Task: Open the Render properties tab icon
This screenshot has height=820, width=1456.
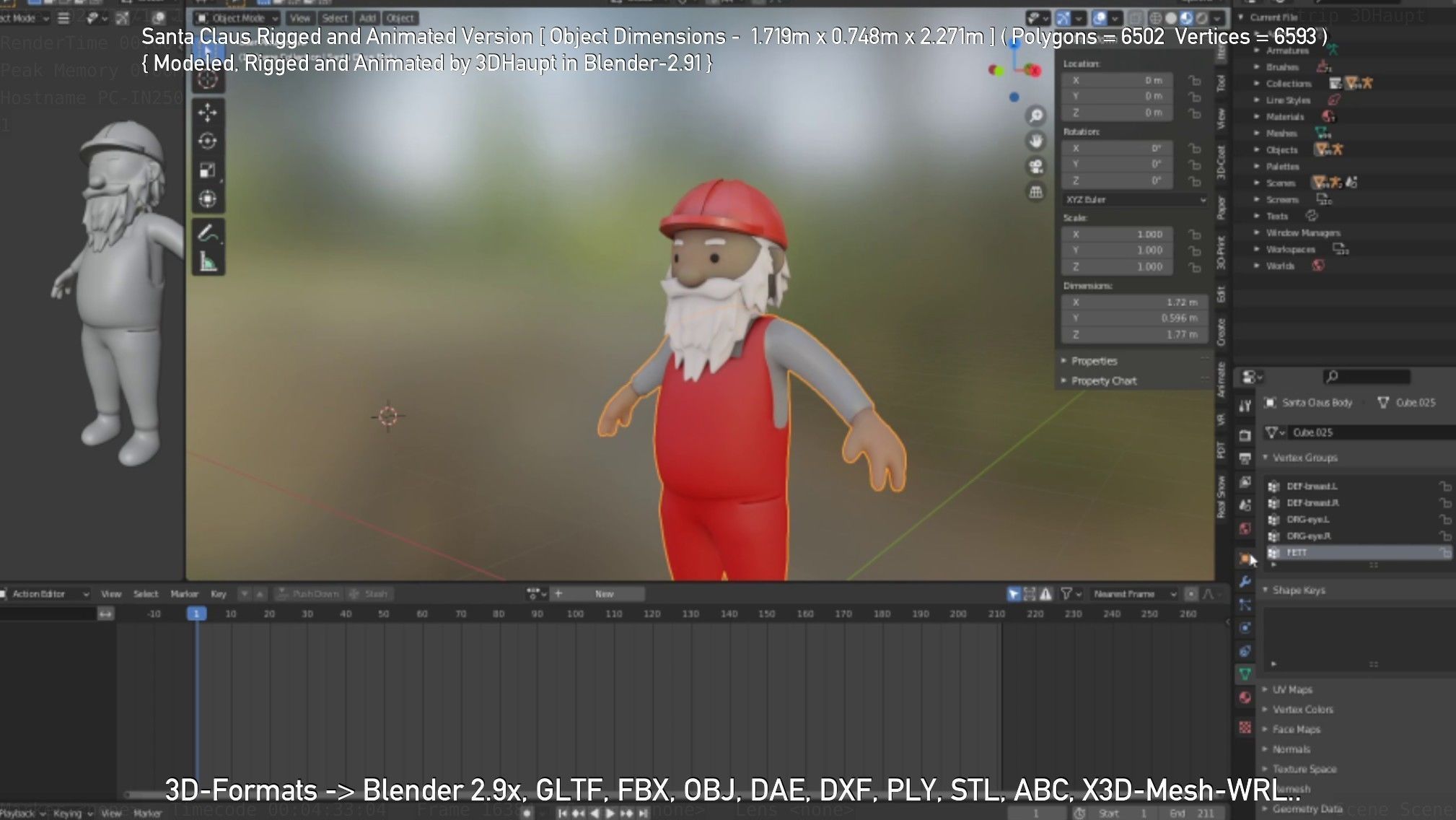Action: click(1245, 435)
